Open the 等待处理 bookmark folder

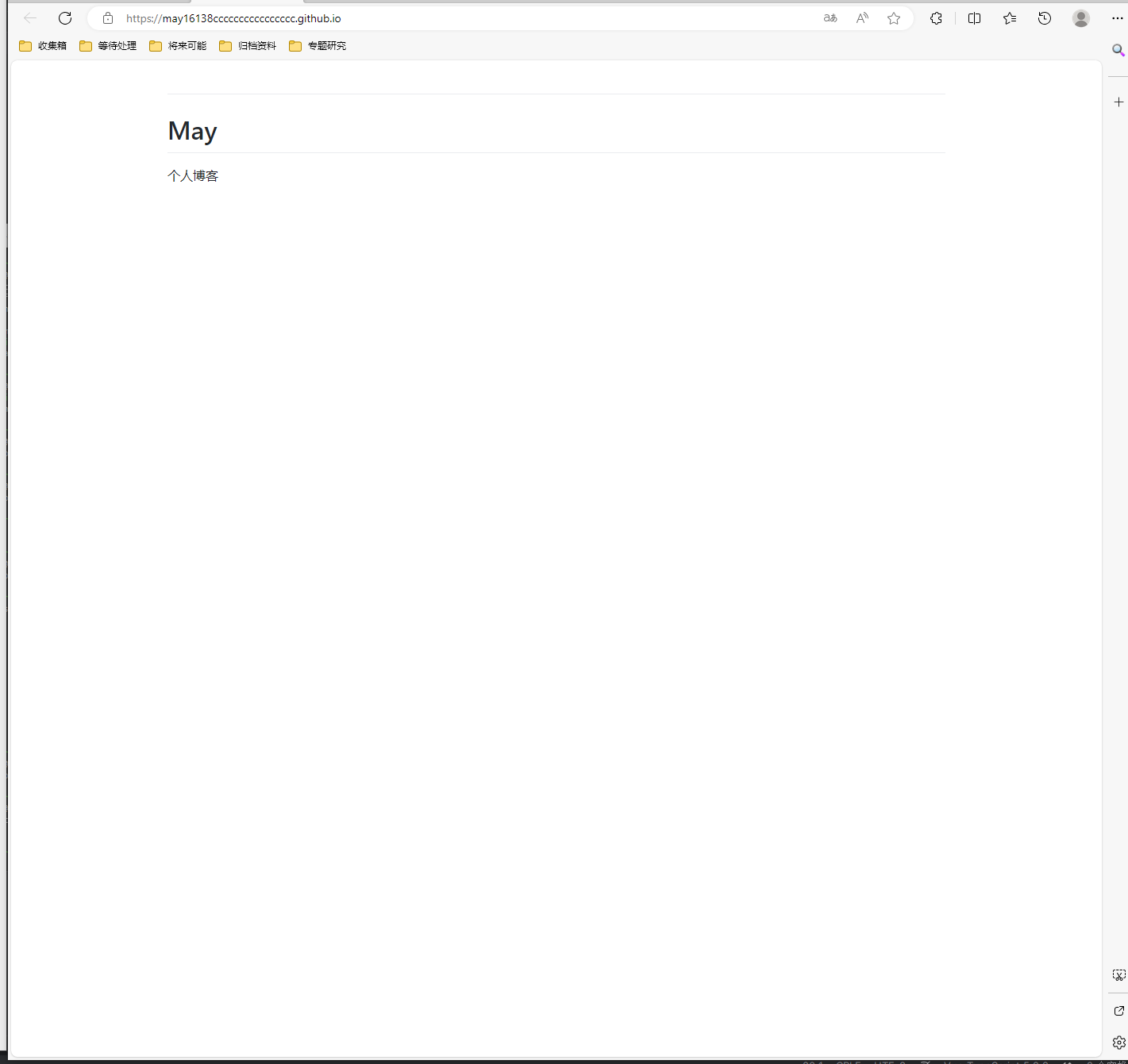coord(109,46)
